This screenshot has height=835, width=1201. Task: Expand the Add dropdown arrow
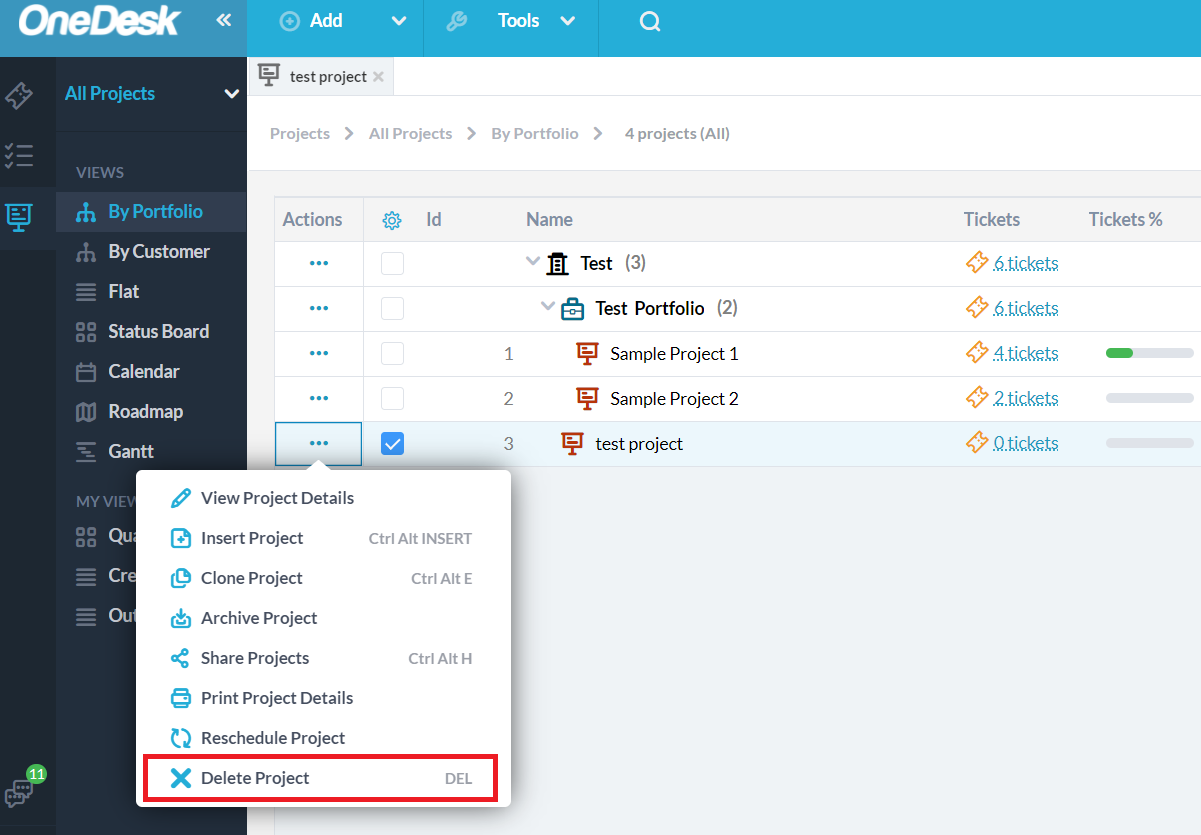coord(398,21)
